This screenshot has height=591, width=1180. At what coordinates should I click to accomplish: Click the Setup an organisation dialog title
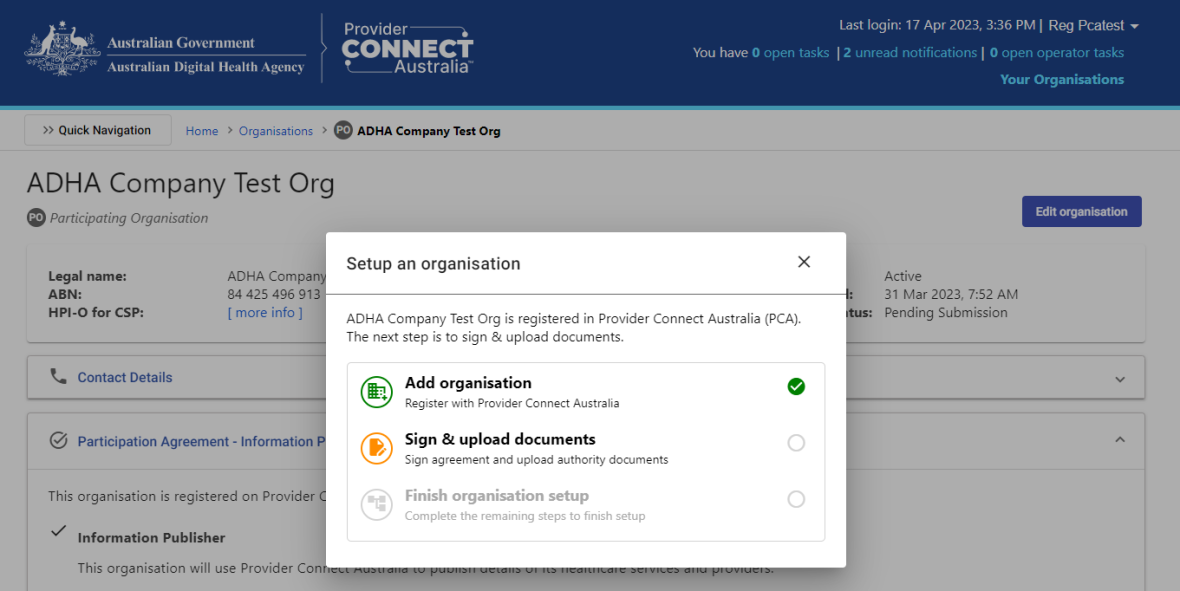point(433,264)
